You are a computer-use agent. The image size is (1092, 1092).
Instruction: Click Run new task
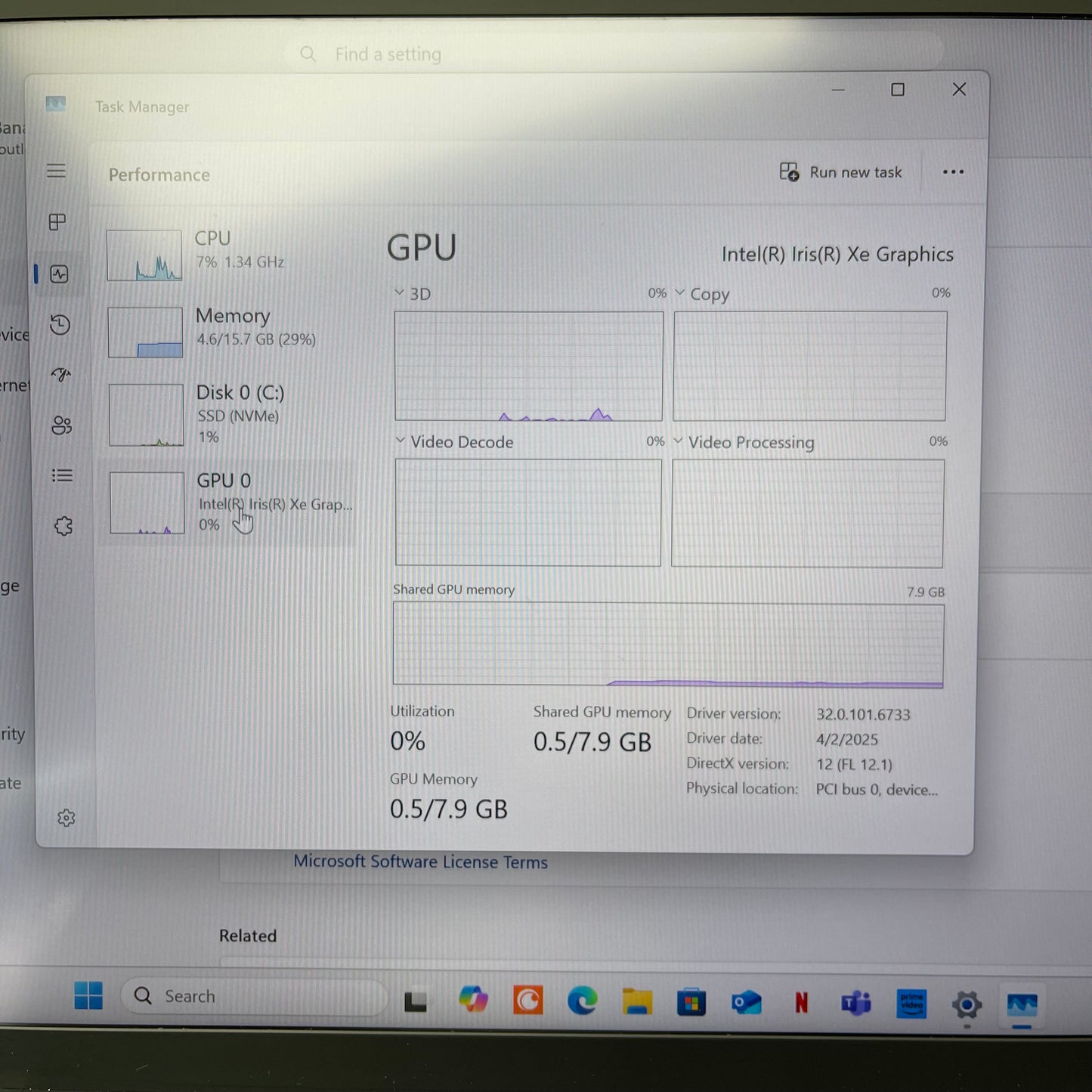click(841, 172)
